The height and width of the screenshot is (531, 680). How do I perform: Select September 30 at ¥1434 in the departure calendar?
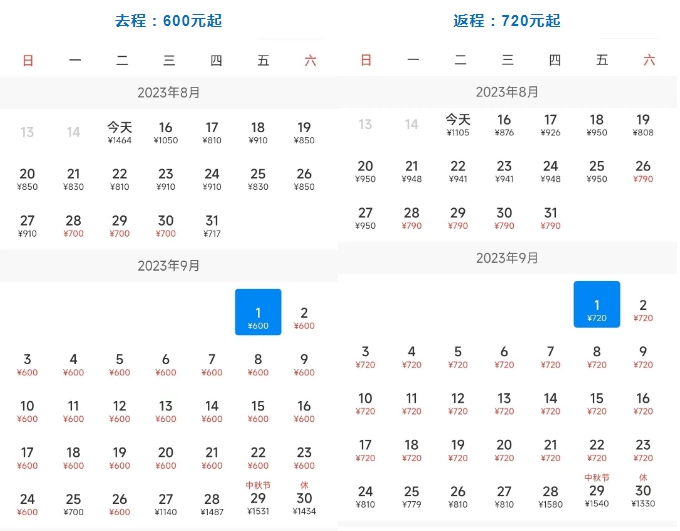click(x=304, y=500)
